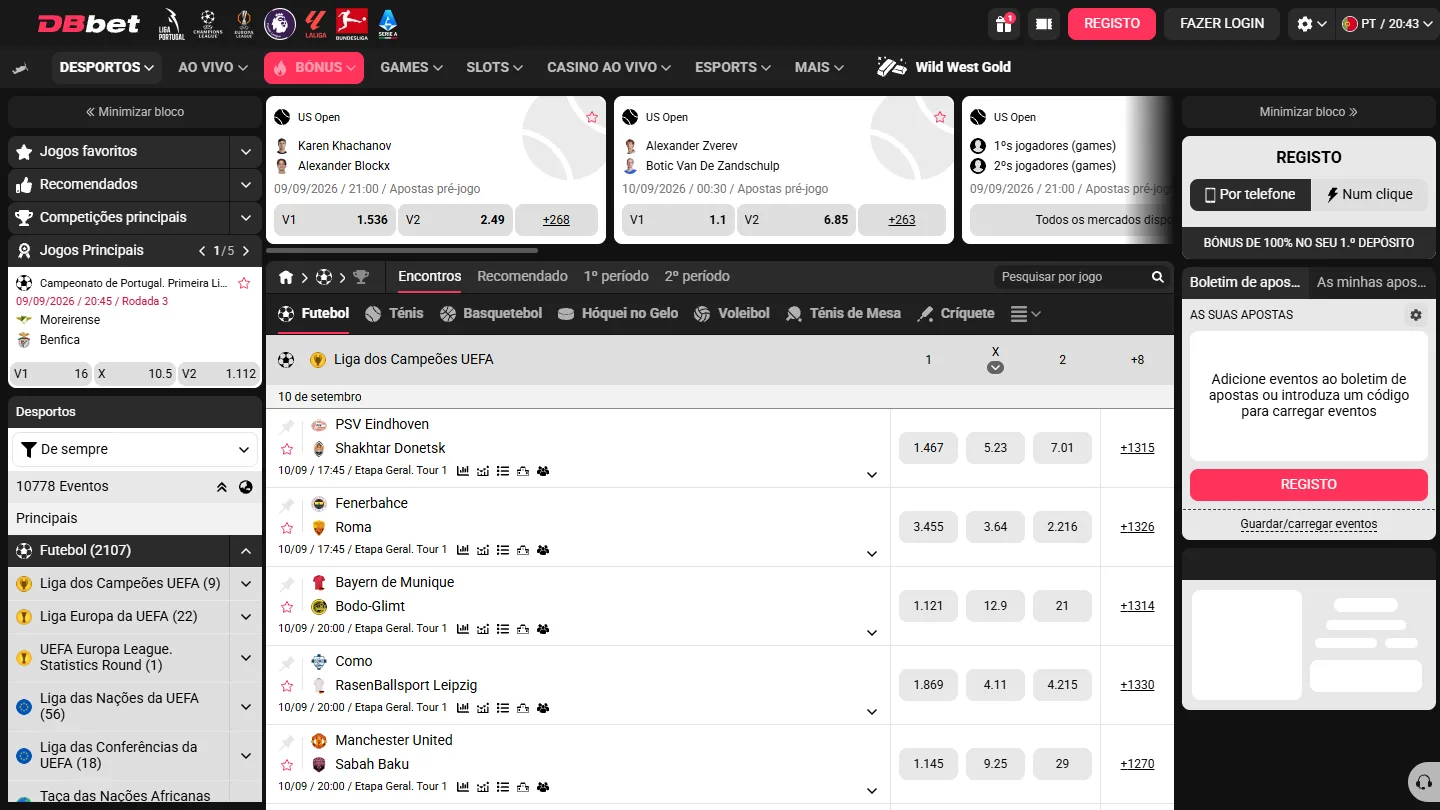Screen dimensions: 1440x810
Task: Open the Liga Portugal league shortcut icon
Action: (x=171, y=23)
